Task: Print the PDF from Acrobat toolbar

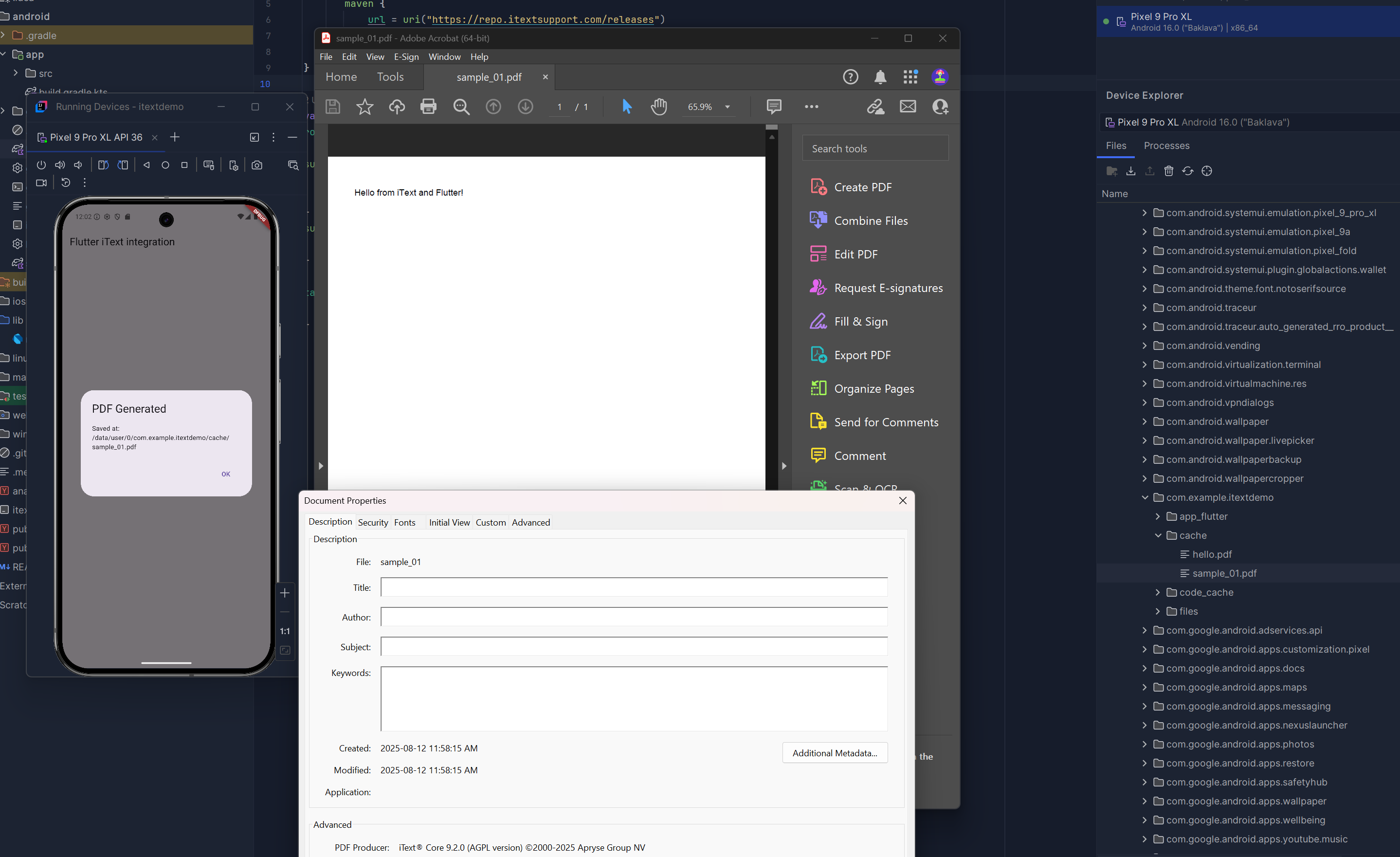Action: [x=428, y=106]
